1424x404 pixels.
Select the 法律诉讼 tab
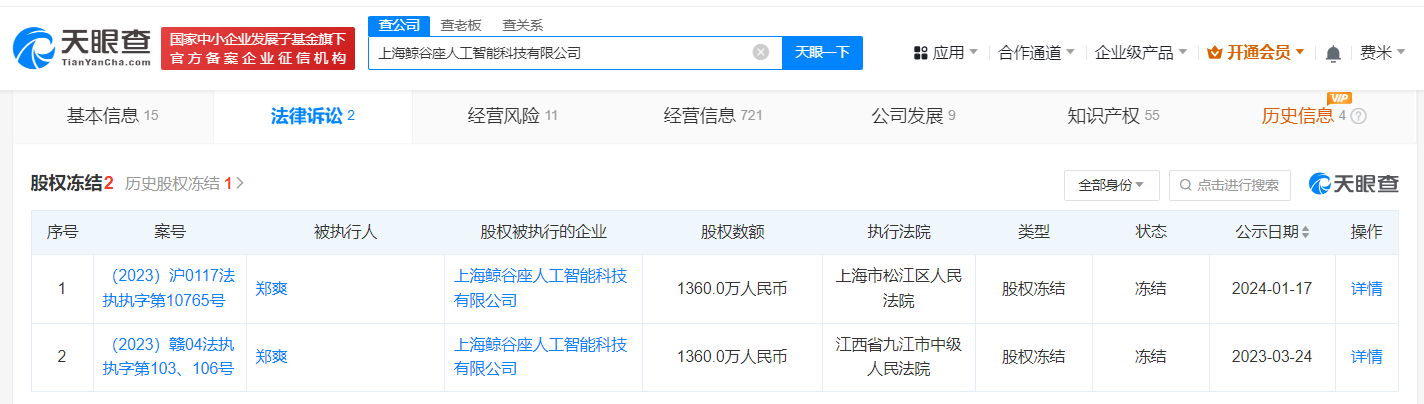click(313, 116)
